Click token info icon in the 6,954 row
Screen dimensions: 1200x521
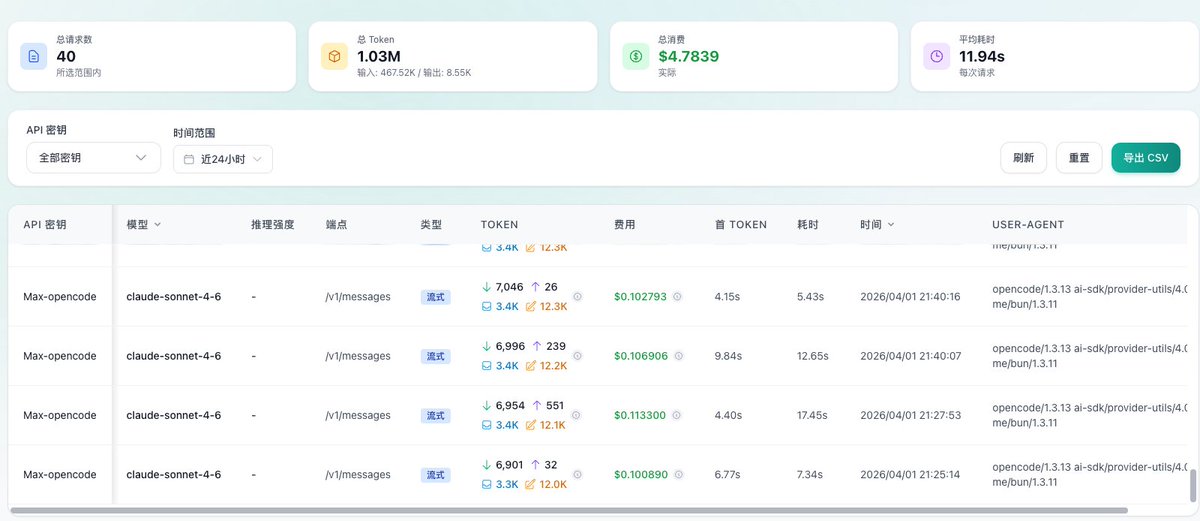point(577,415)
